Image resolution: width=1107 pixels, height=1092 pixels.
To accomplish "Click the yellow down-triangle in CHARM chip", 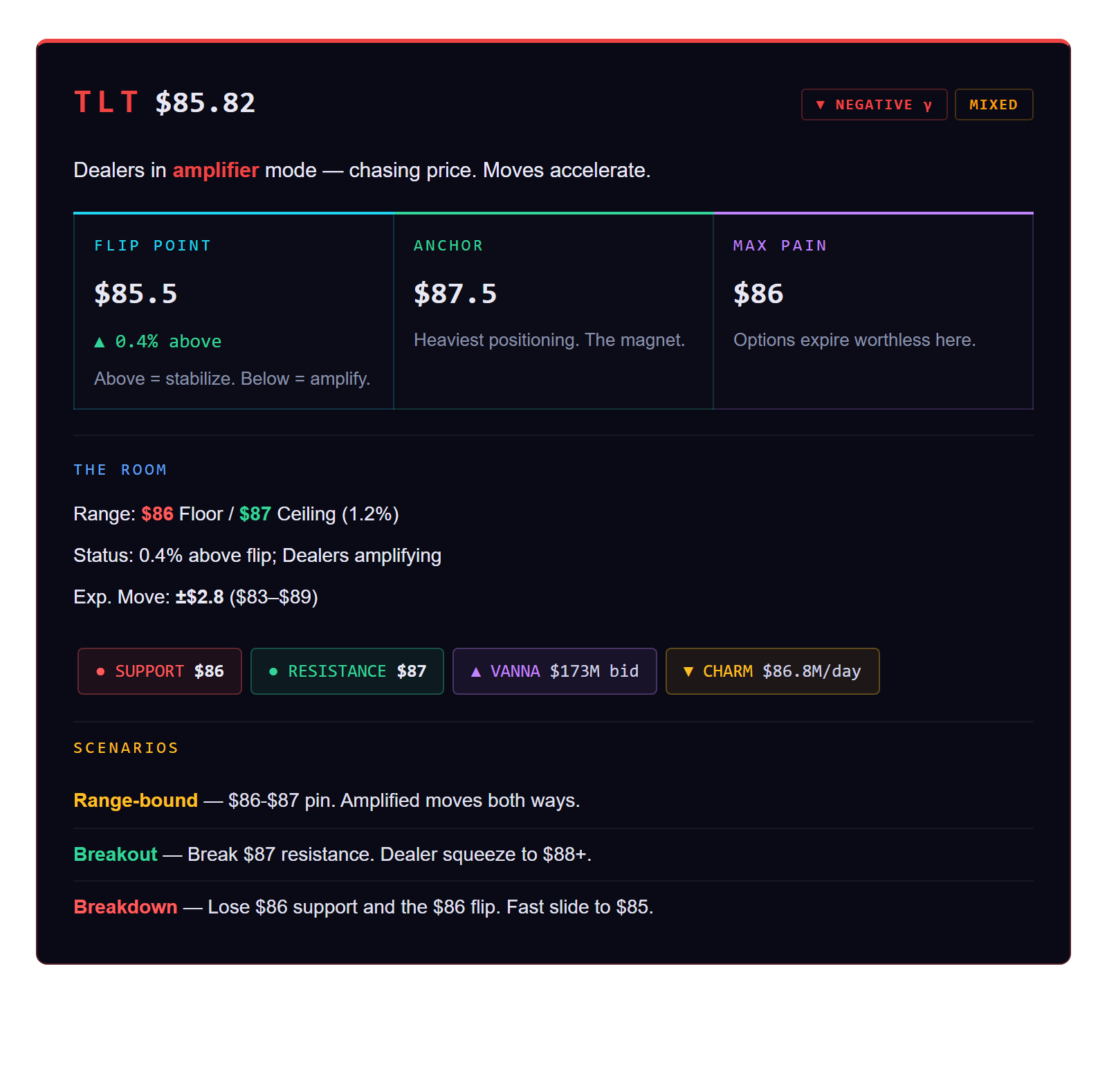I will point(688,671).
